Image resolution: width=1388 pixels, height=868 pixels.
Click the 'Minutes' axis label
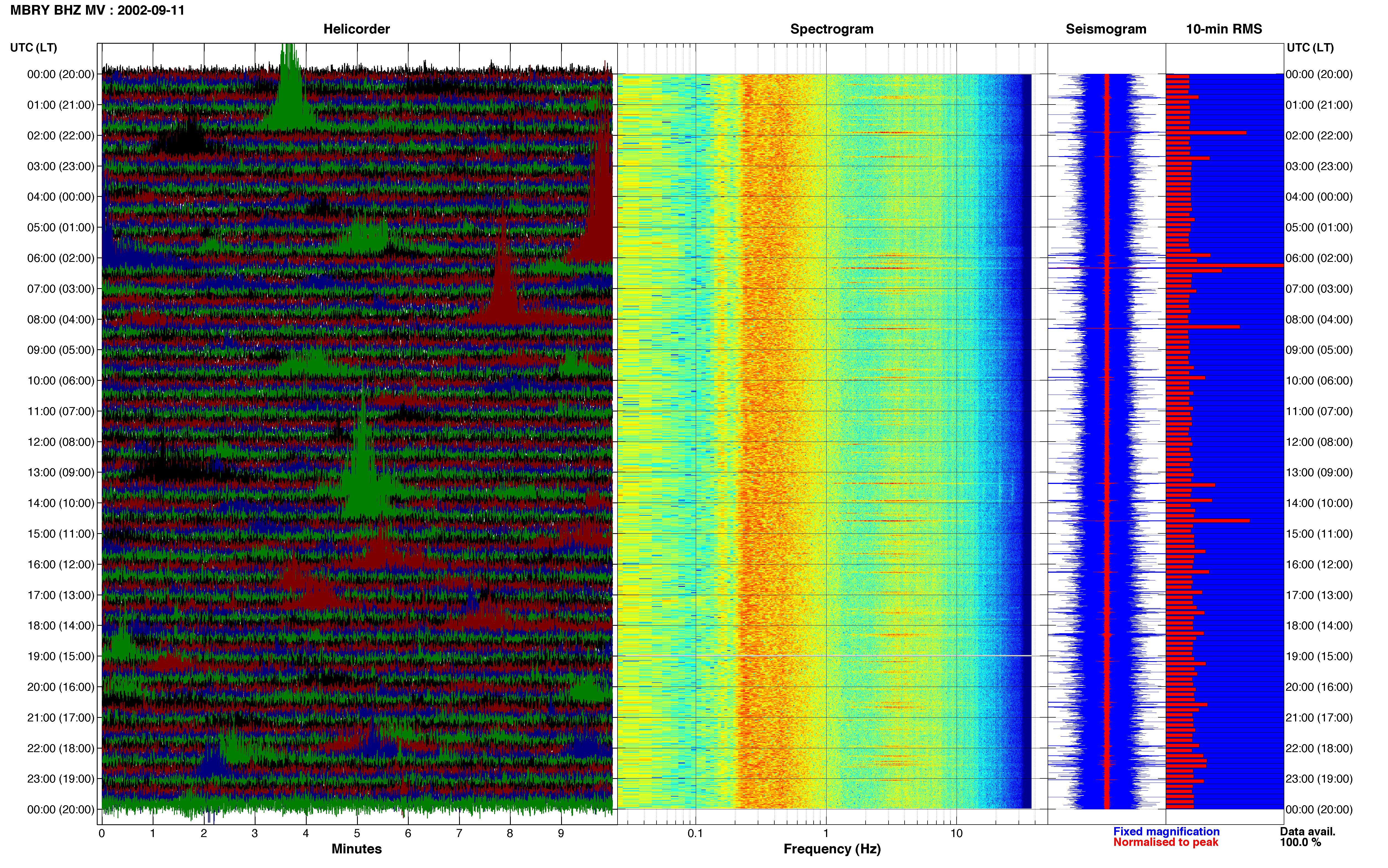pos(356,848)
